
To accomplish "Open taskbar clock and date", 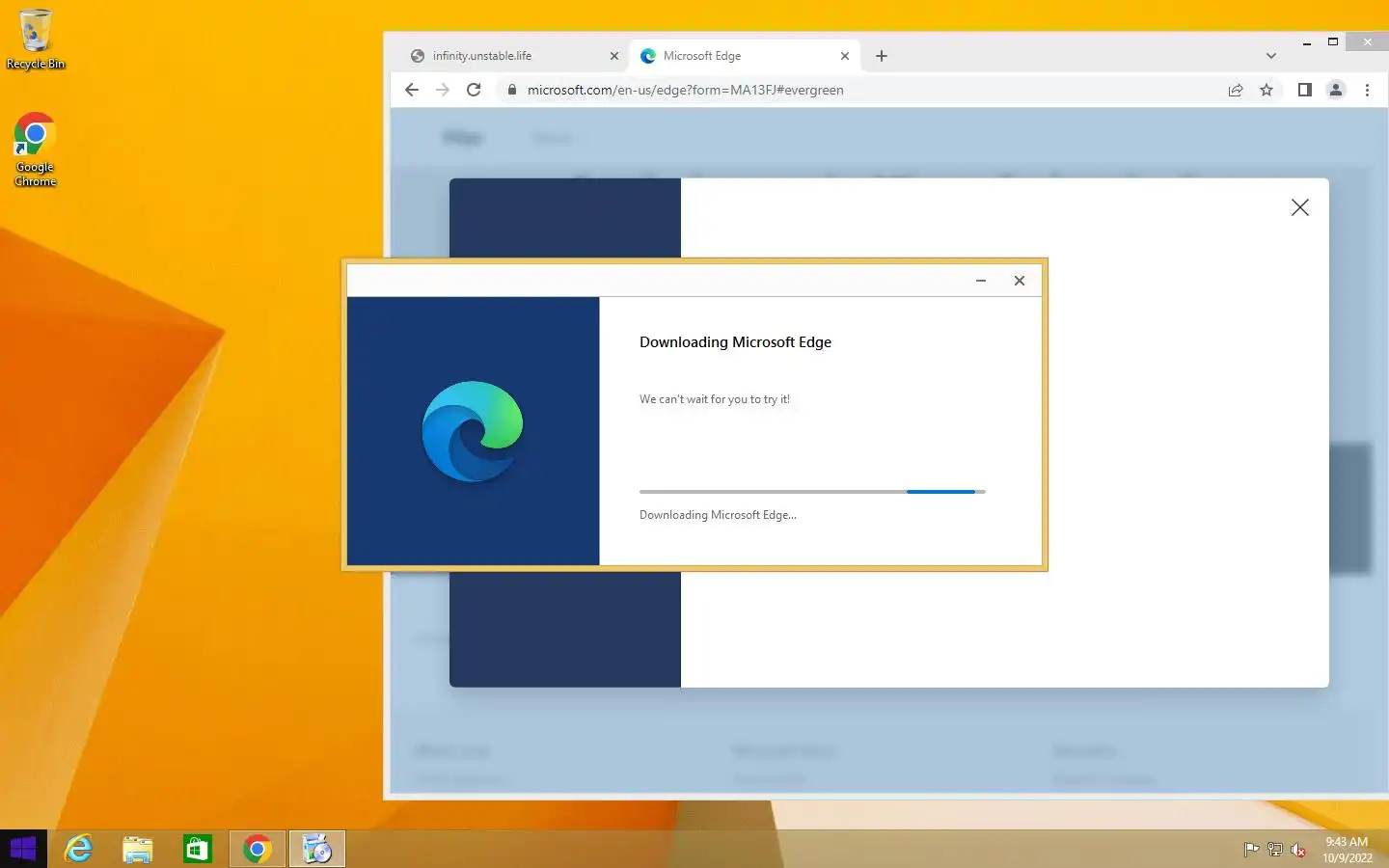I will 1347,850.
